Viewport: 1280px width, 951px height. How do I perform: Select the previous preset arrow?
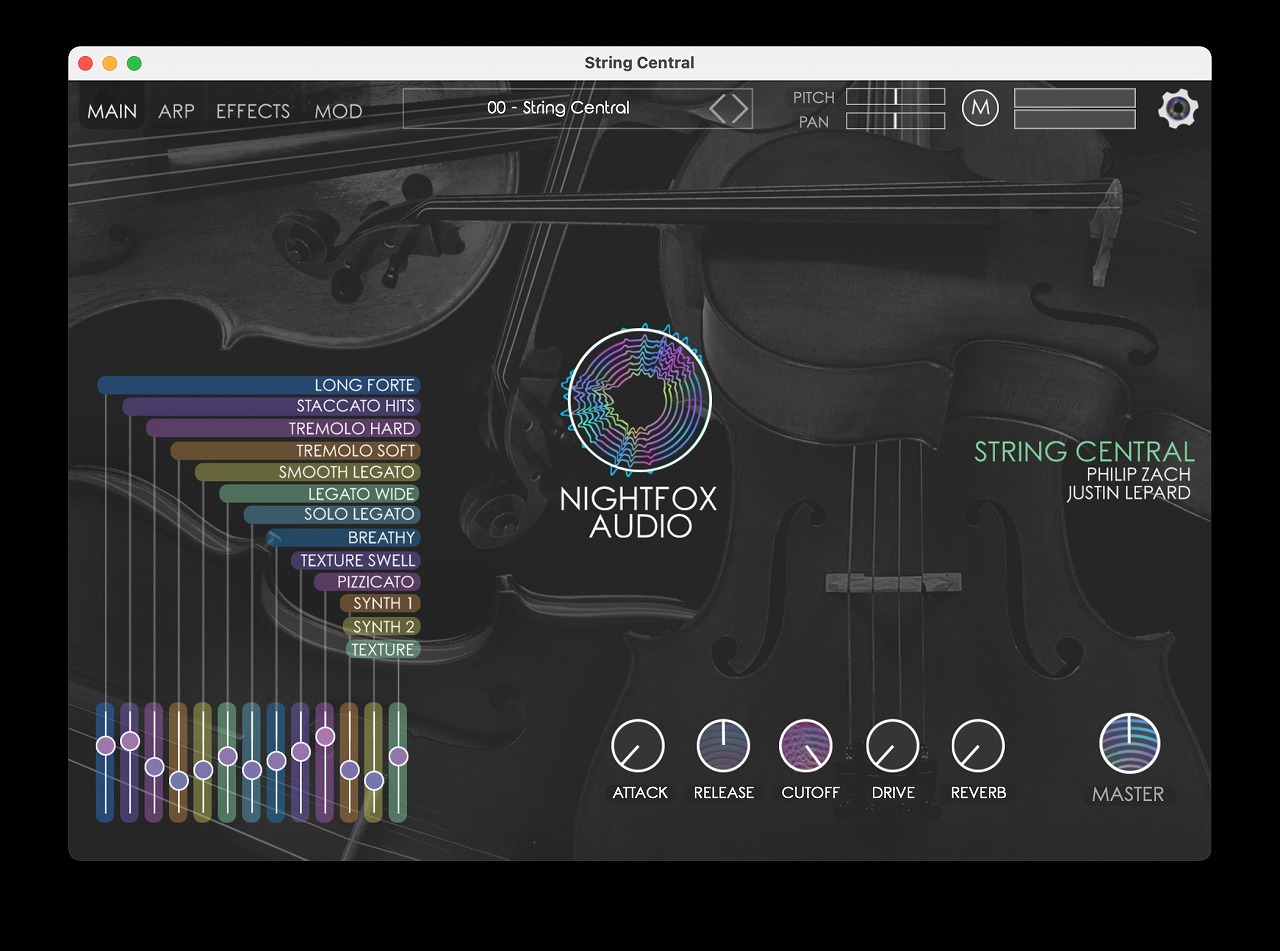point(718,108)
